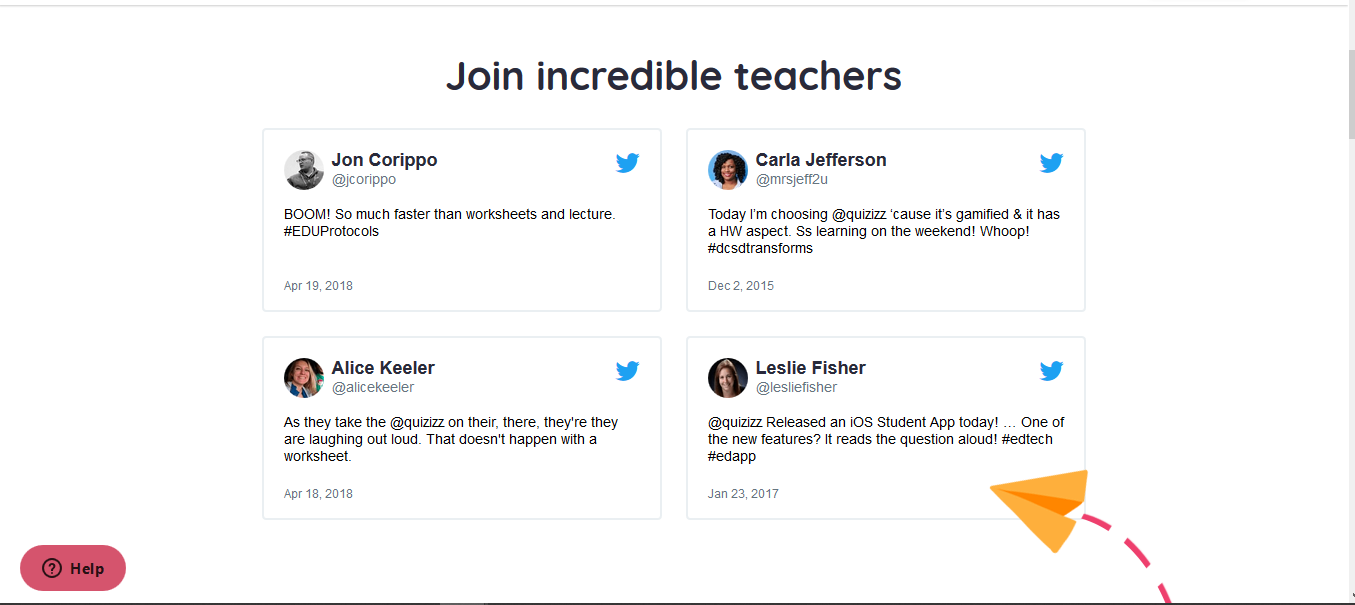Open Alice Keeler's profile picture
The image size is (1355, 605).
click(304, 378)
